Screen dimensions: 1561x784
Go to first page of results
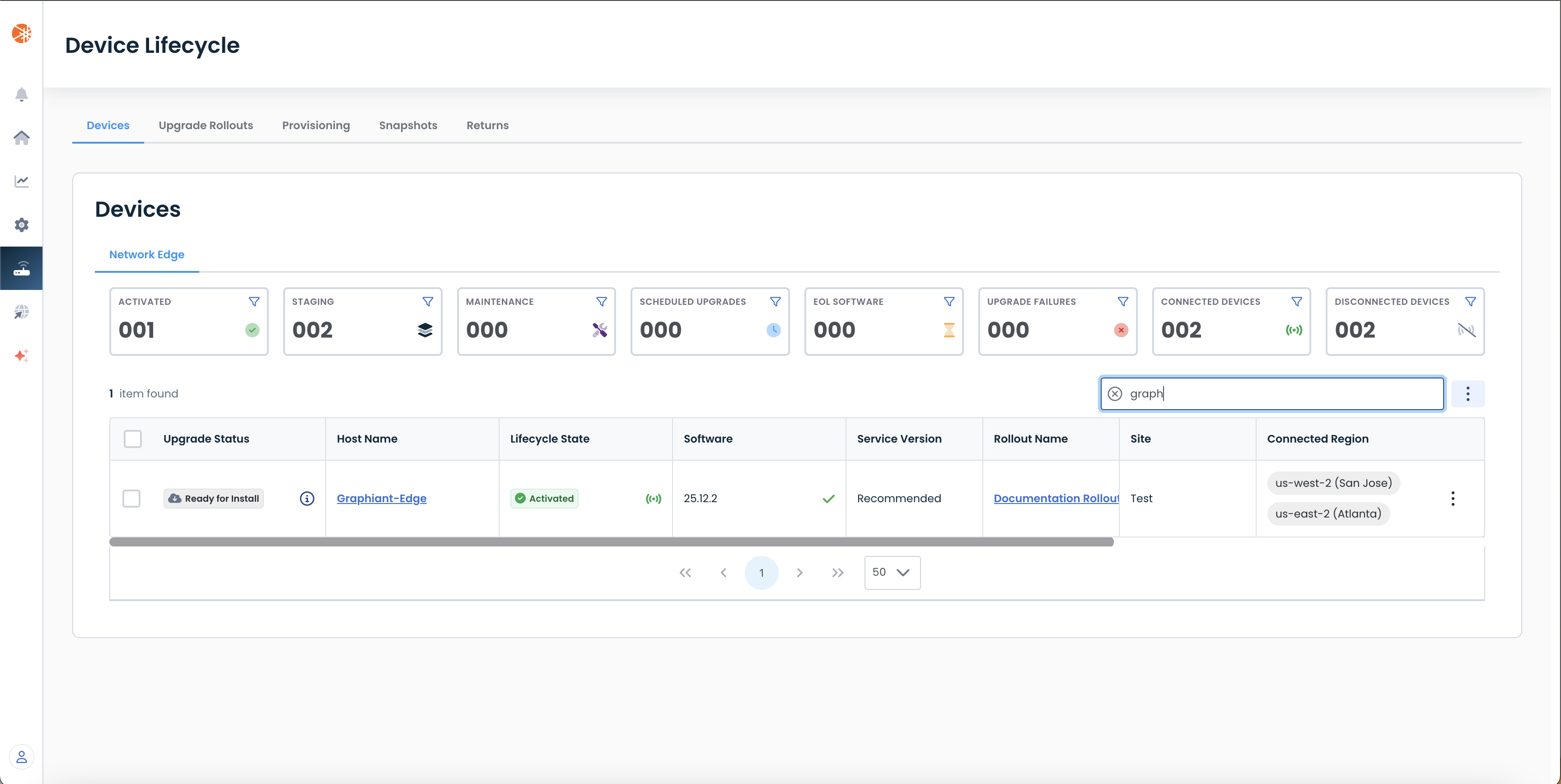click(x=685, y=573)
